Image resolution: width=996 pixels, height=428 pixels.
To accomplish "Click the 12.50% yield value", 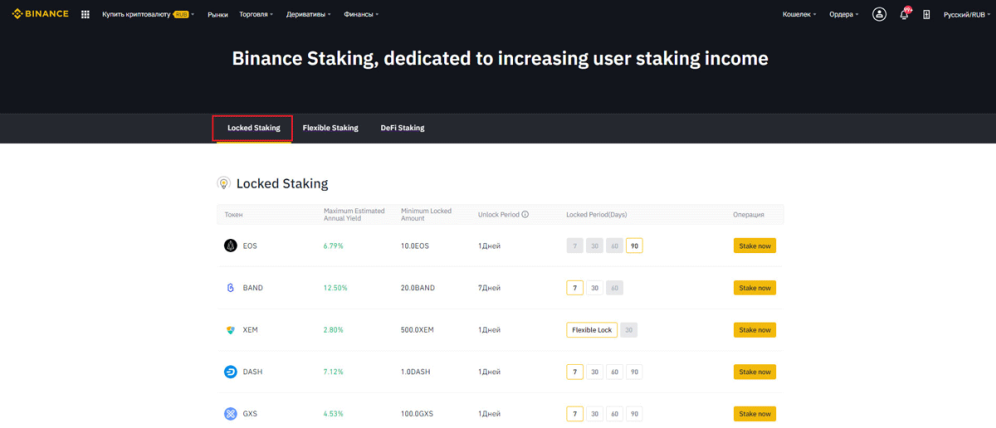I will tap(335, 288).
